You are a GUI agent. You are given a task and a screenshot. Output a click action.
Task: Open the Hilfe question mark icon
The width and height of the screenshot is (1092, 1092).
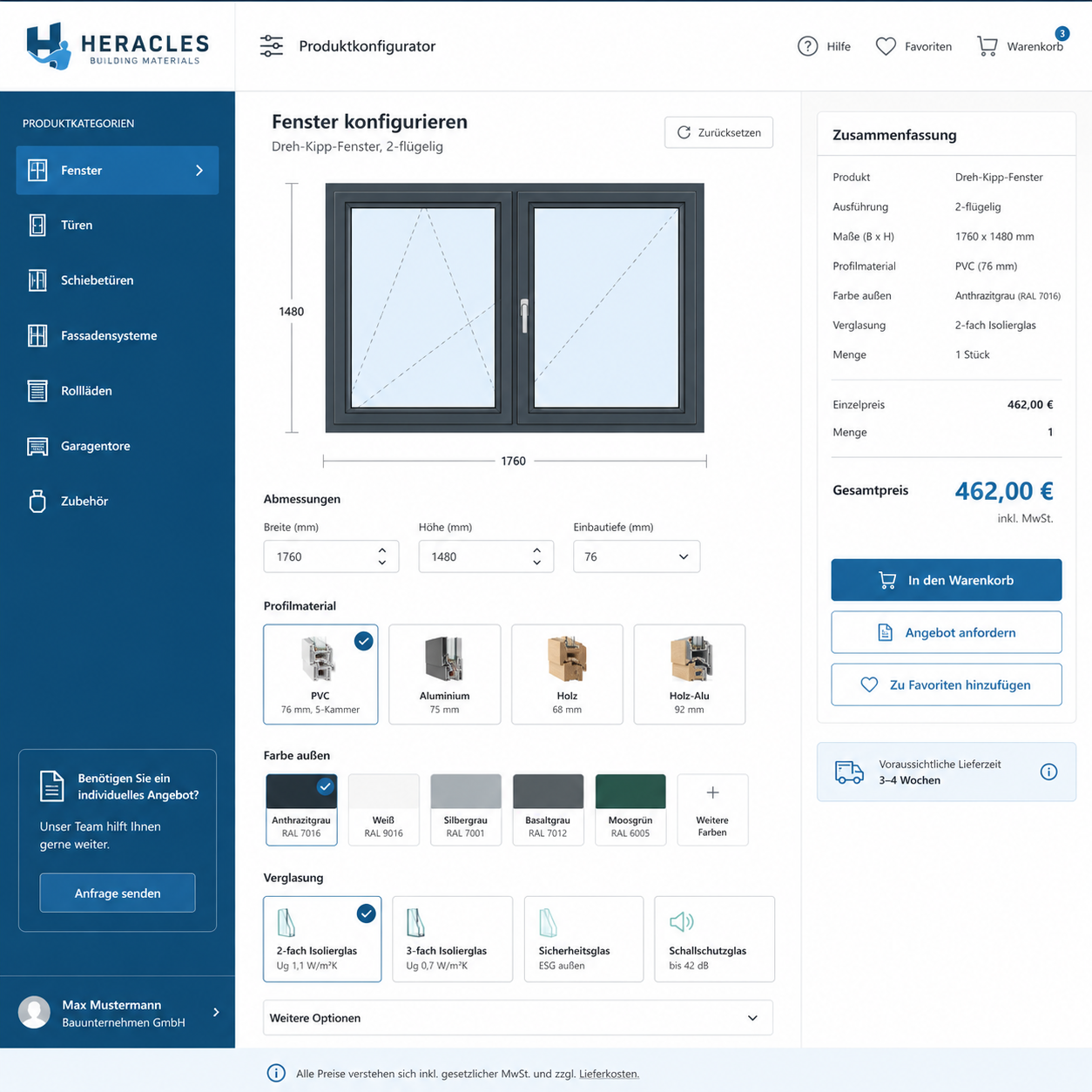click(807, 46)
